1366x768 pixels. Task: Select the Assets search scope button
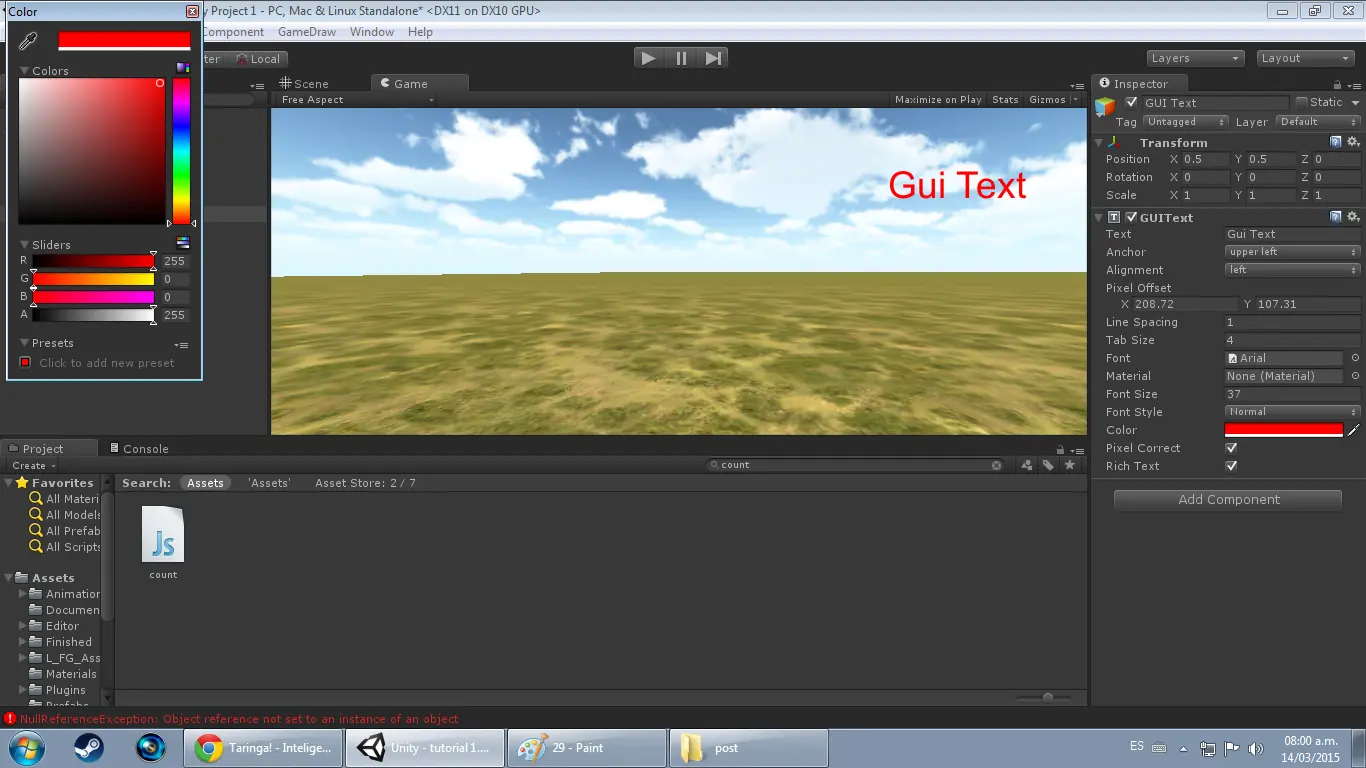point(205,483)
